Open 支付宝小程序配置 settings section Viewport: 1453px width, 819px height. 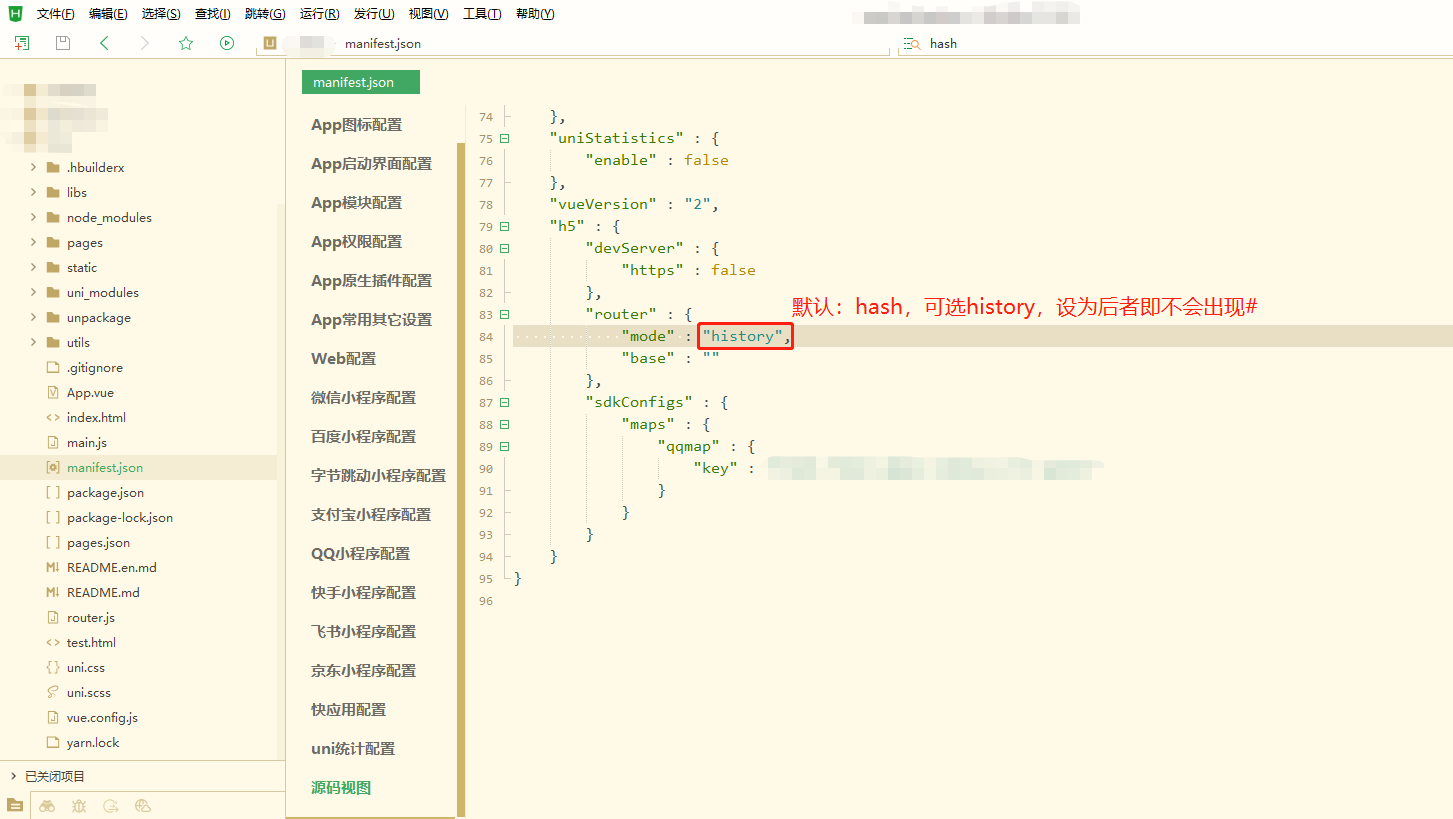coord(371,515)
